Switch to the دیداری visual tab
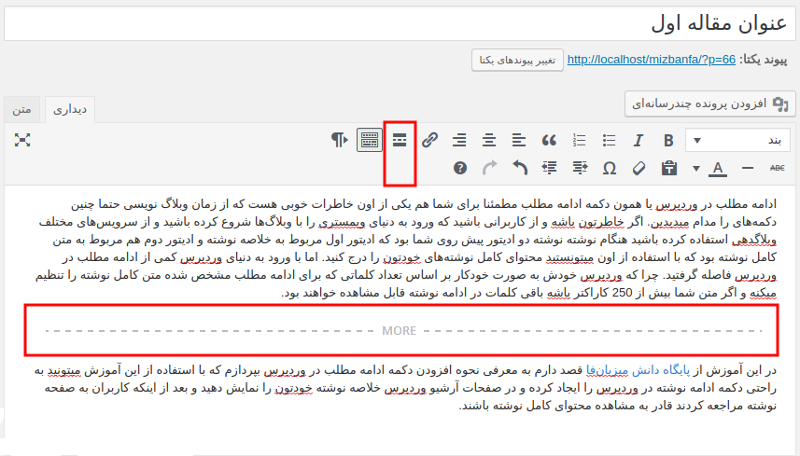The width and height of the screenshot is (800, 456). point(70,109)
